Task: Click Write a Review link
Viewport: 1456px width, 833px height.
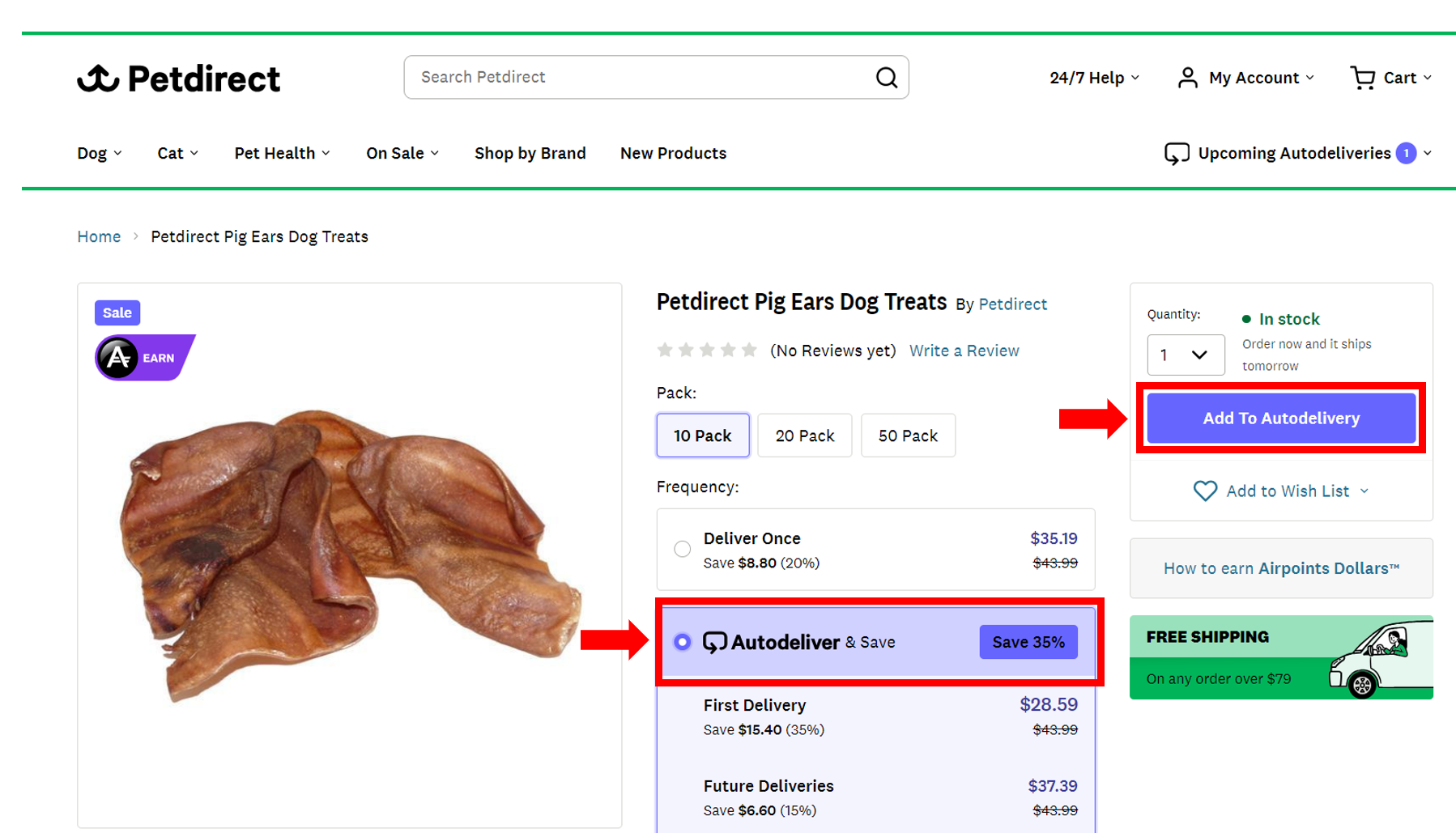Action: pyautogui.click(x=964, y=351)
